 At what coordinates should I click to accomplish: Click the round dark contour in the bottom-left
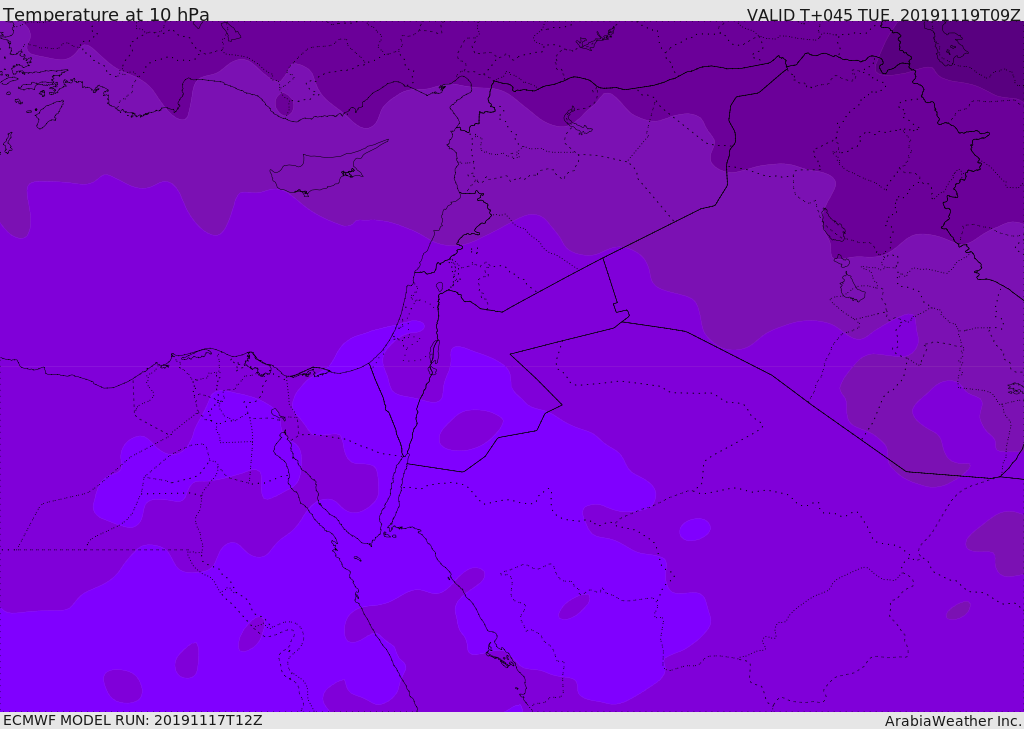(122, 685)
